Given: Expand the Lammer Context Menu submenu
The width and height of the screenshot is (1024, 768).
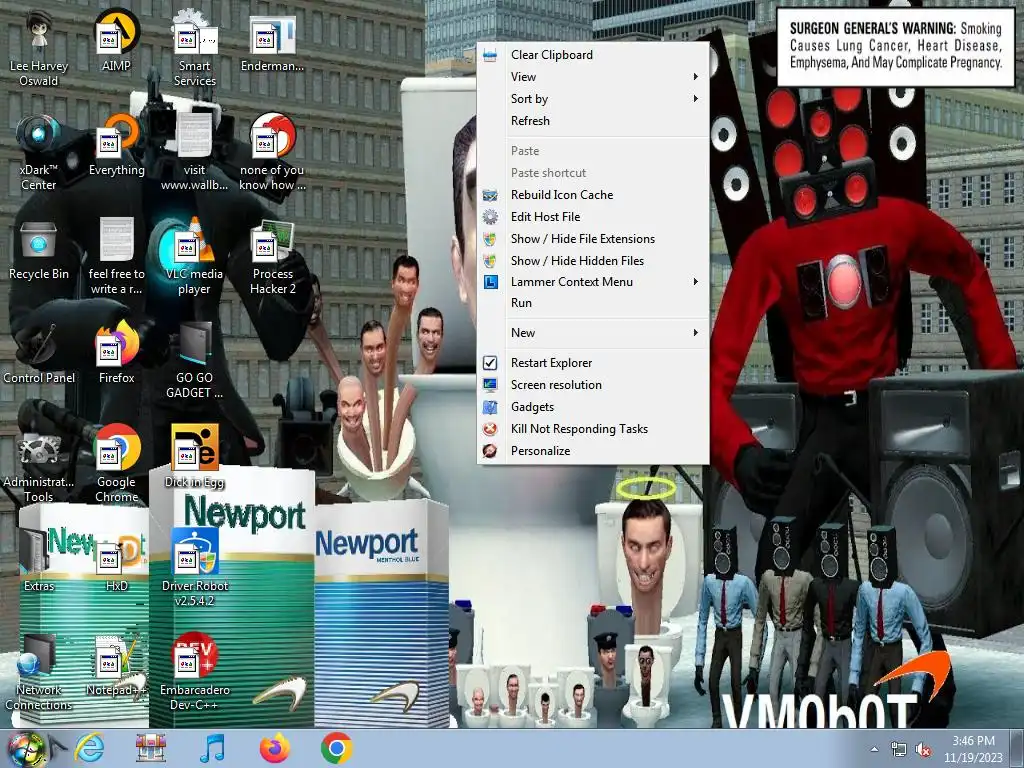Looking at the screenshot, I should 593,282.
